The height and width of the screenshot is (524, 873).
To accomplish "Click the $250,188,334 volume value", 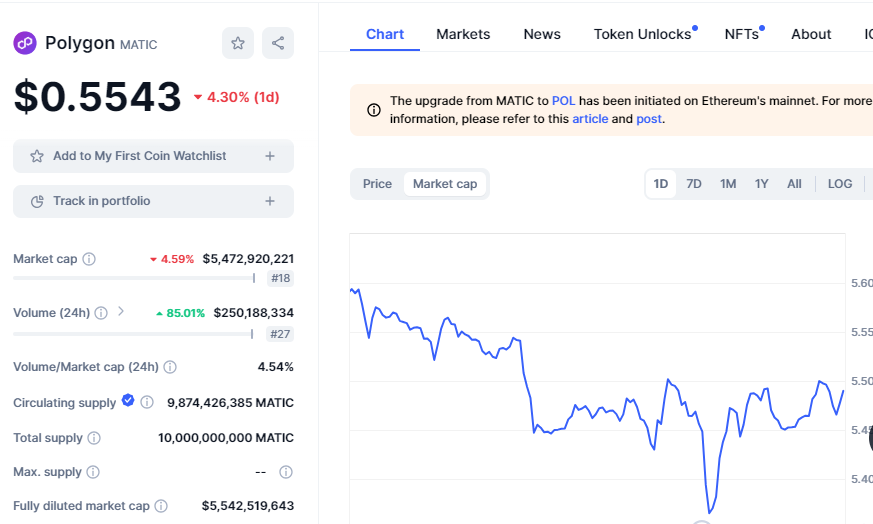I will pos(254,313).
